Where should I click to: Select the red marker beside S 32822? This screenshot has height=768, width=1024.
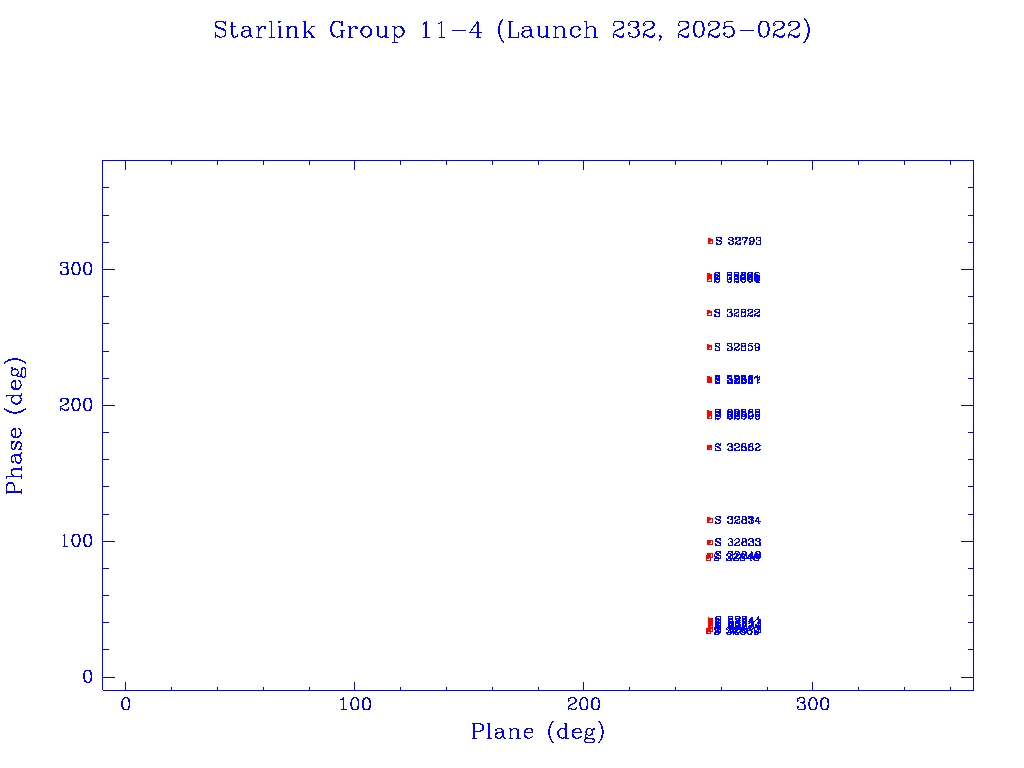709,313
